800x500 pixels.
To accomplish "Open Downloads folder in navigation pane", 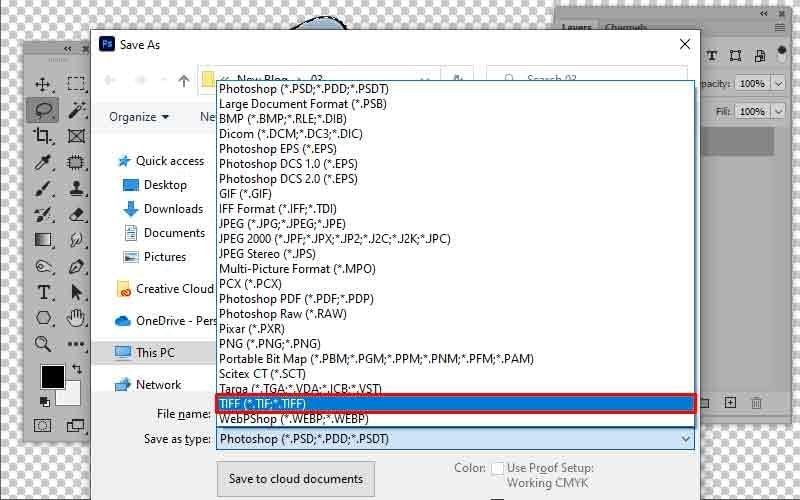I will pos(163,209).
